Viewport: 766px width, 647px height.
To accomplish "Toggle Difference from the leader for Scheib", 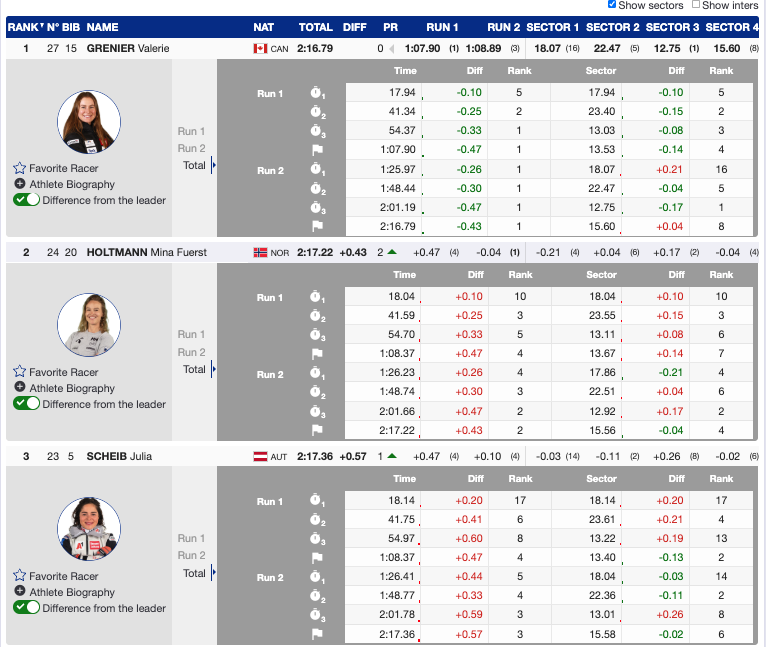I will tap(27, 608).
